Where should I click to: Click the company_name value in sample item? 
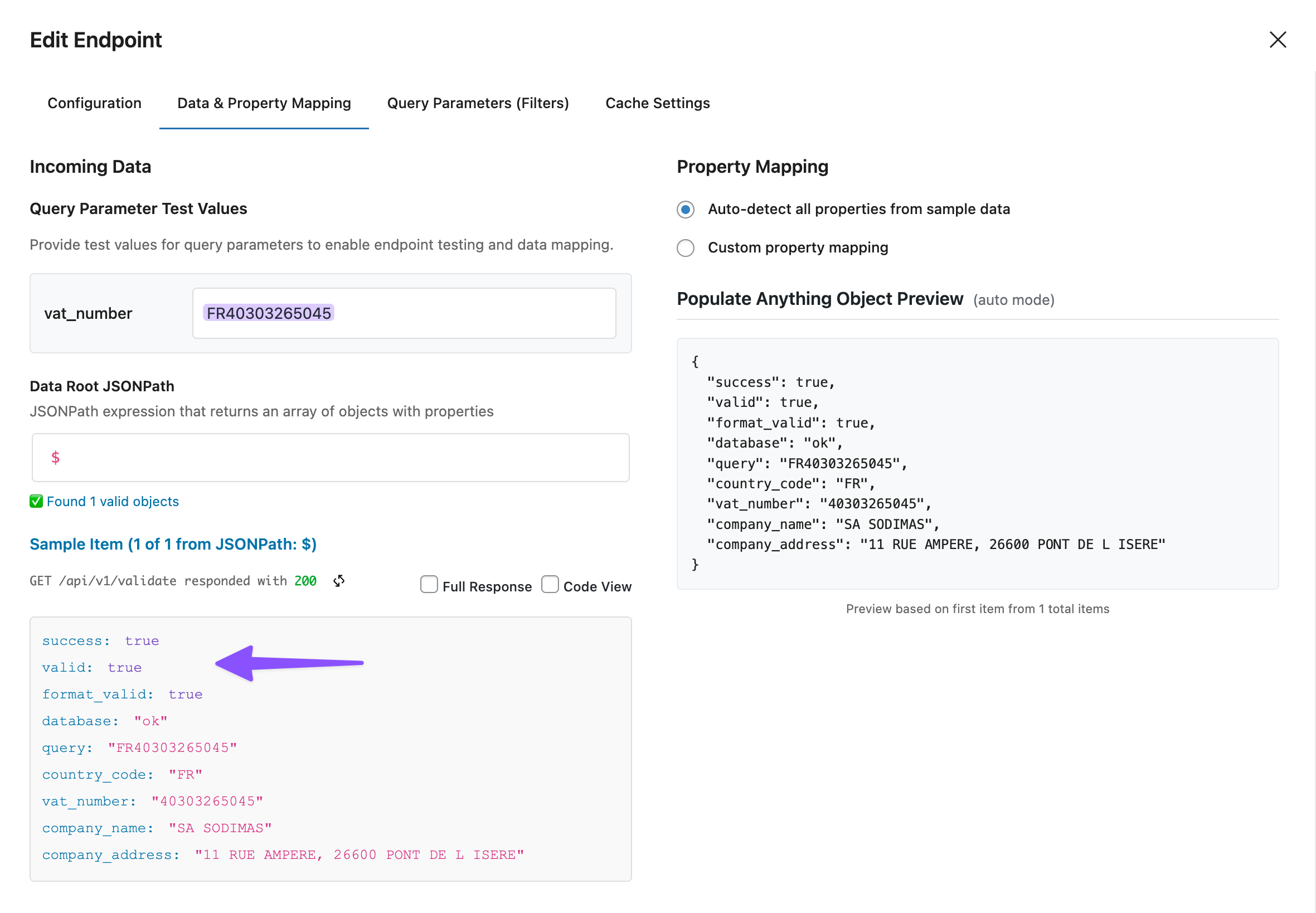(x=220, y=828)
